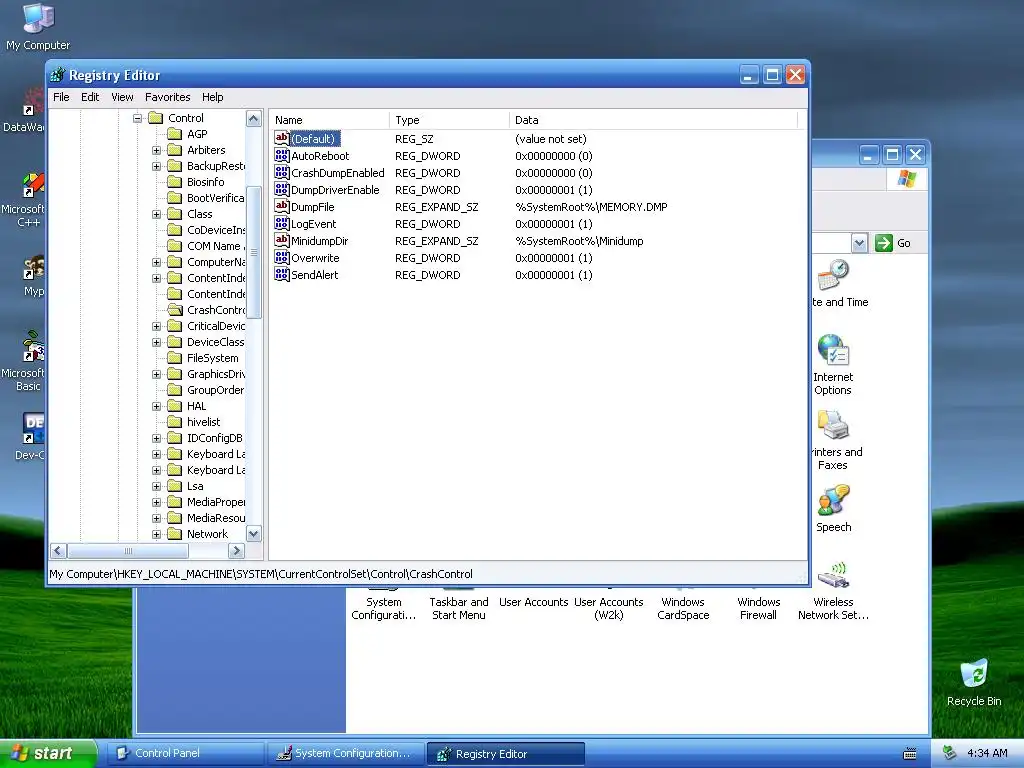Expand the ComputerName key
This screenshot has width=1024, height=768.
[x=156, y=263]
